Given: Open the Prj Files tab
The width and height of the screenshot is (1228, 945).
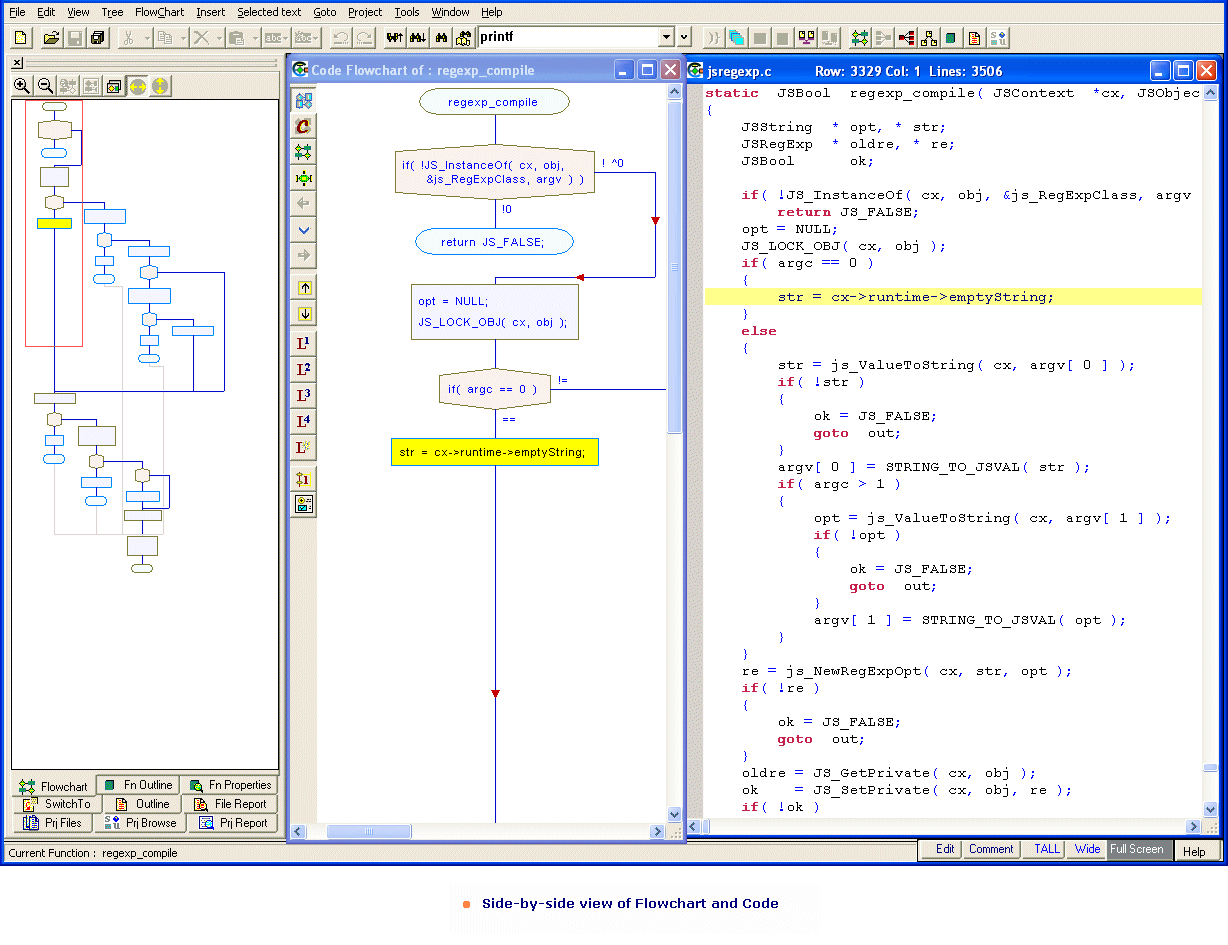Looking at the screenshot, I should 53,823.
